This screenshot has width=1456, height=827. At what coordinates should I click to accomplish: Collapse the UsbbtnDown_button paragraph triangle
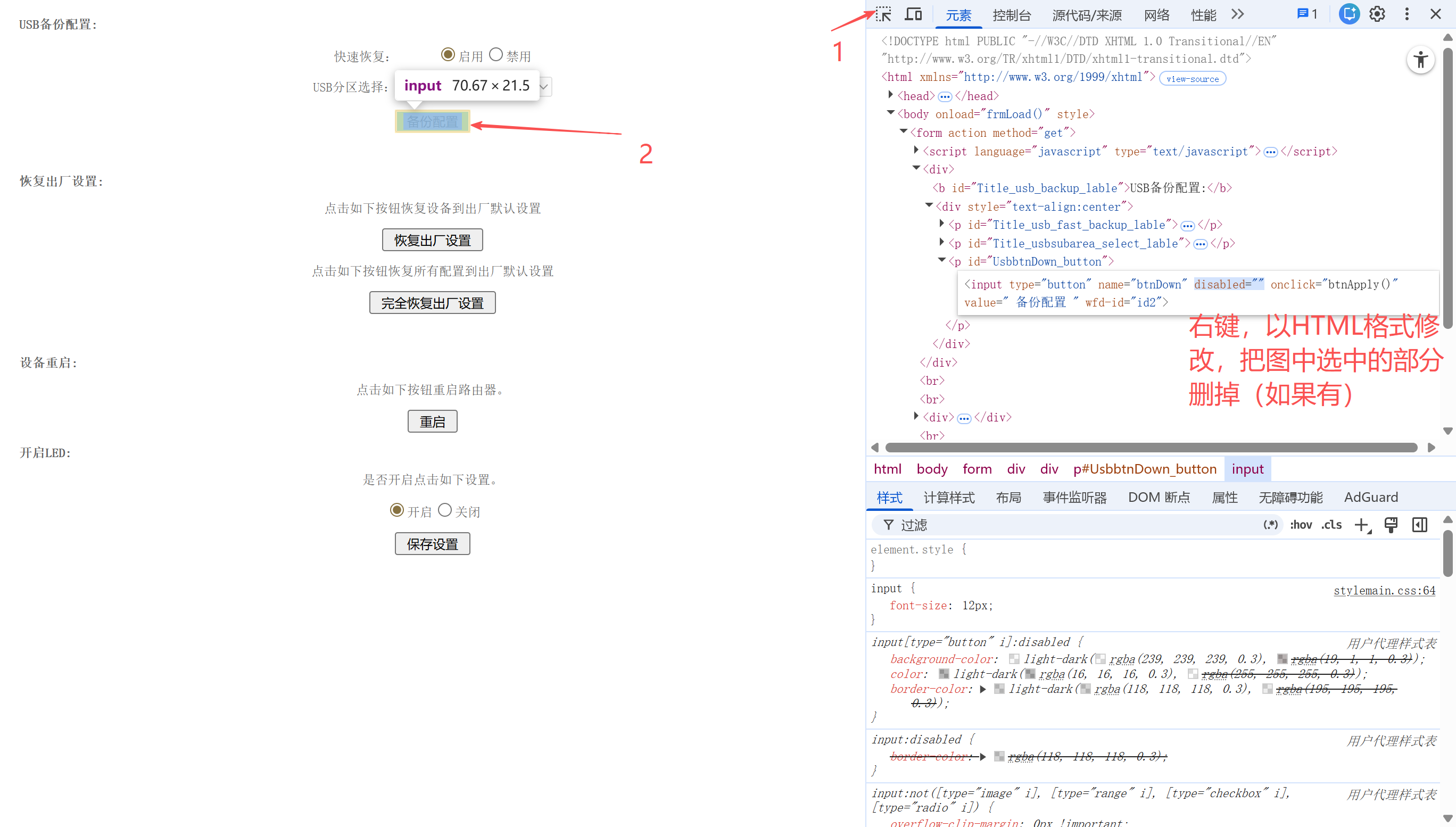(x=941, y=261)
